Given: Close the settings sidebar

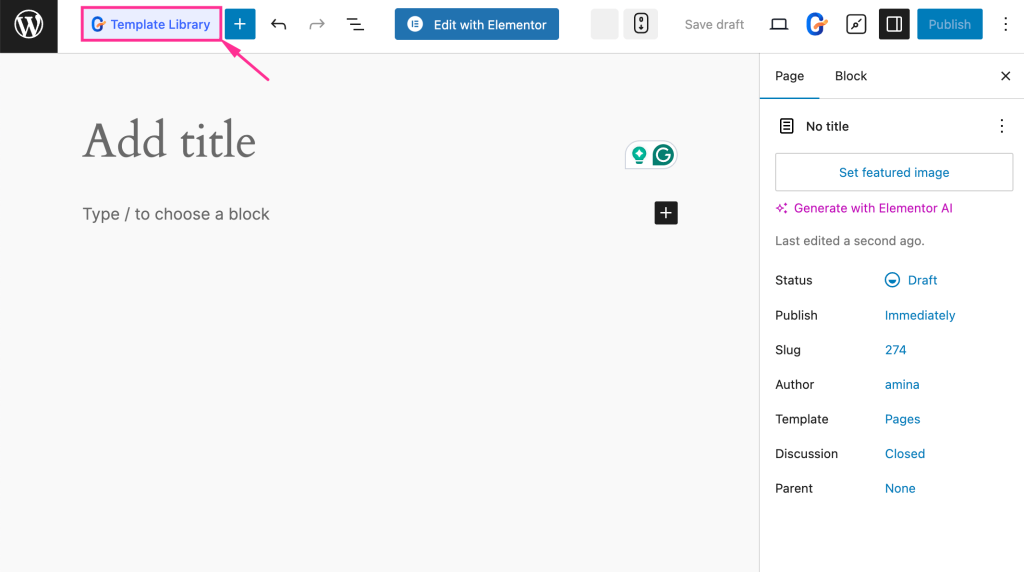Looking at the screenshot, I should pos(1006,76).
